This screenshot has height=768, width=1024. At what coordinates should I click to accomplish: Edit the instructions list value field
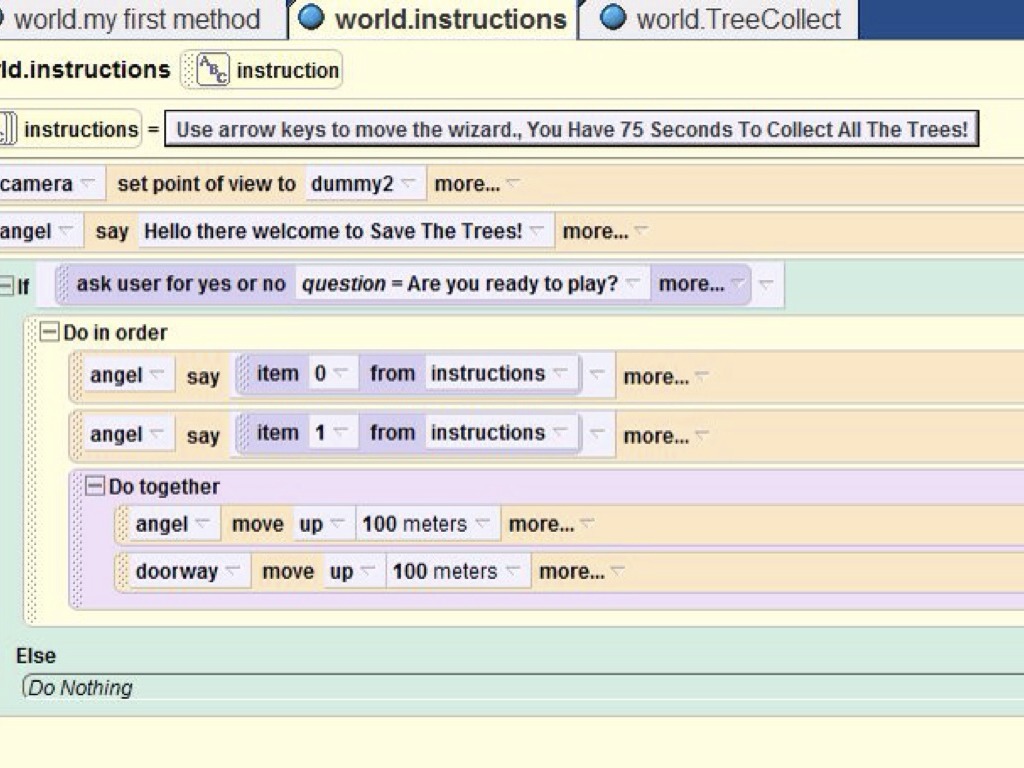(x=571, y=129)
